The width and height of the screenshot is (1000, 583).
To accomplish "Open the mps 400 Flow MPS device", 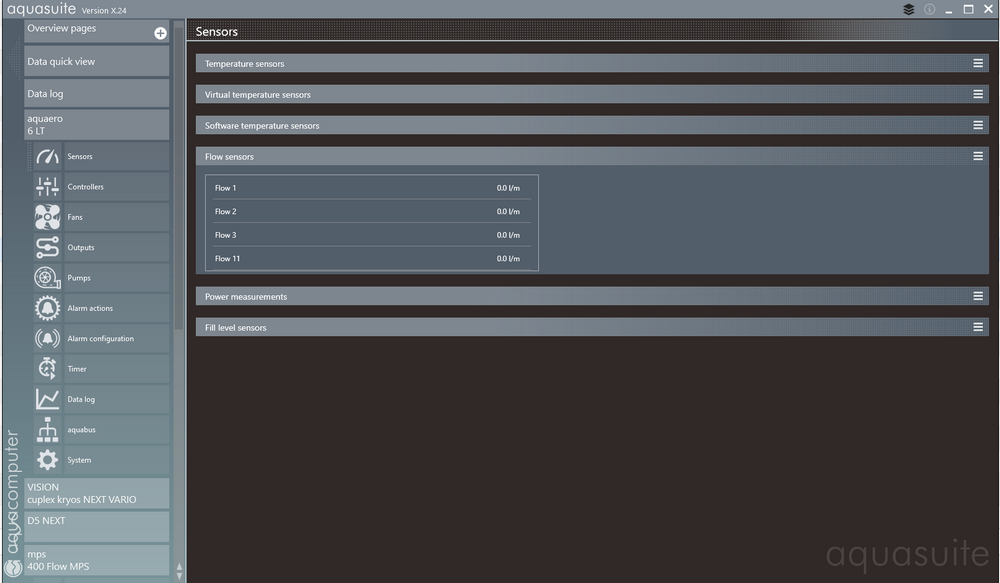I will [x=96, y=560].
